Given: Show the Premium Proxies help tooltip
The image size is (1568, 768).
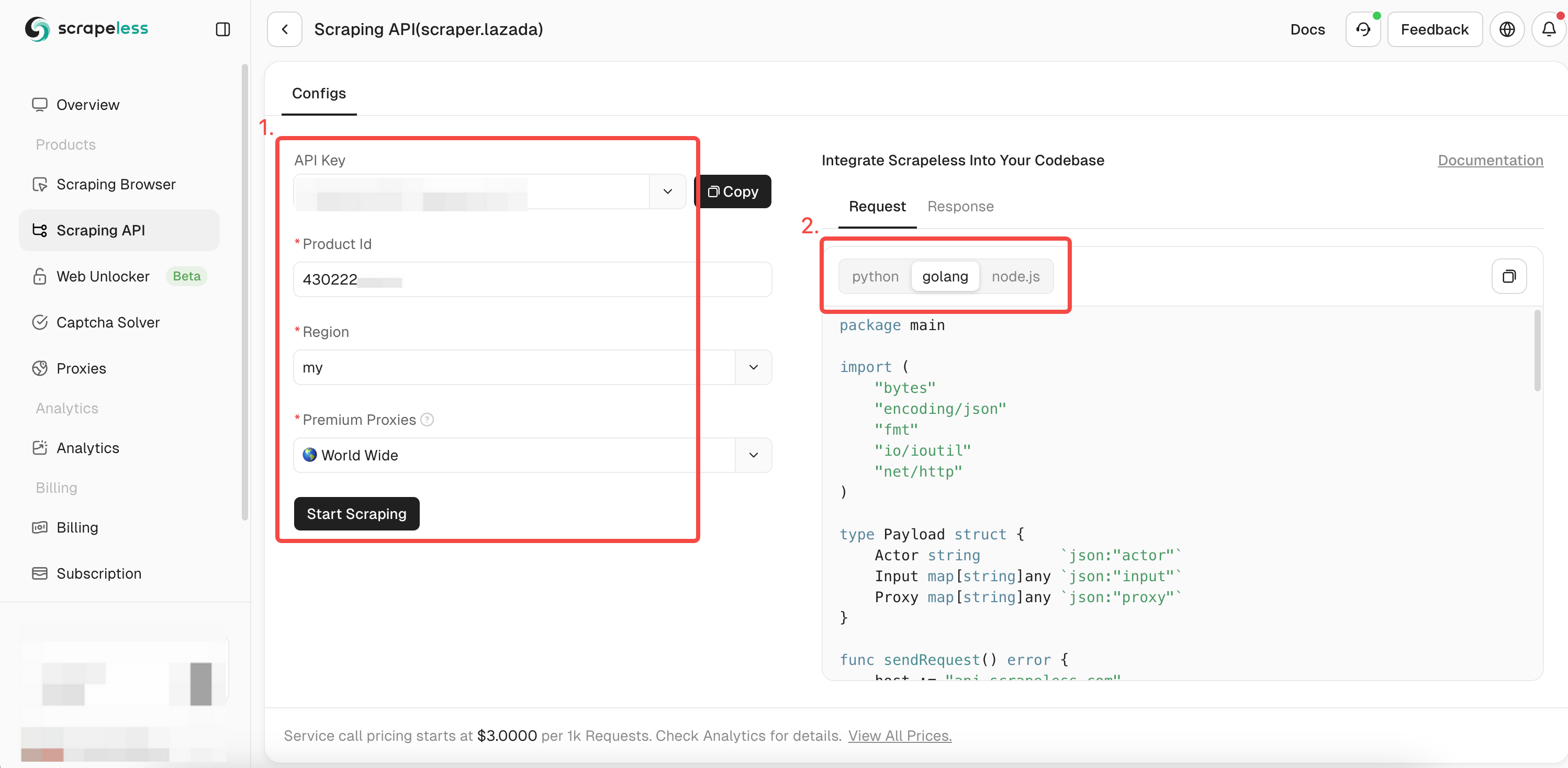Looking at the screenshot, I should (x=427, y=419).
